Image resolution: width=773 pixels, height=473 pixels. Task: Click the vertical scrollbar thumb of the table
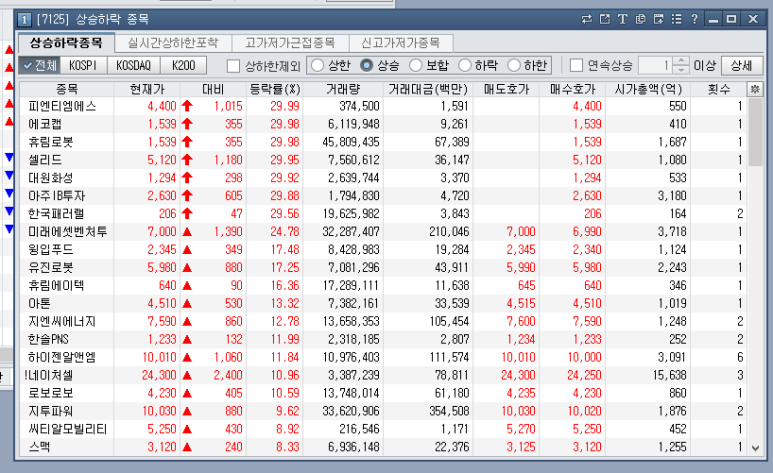click(755, 132)
